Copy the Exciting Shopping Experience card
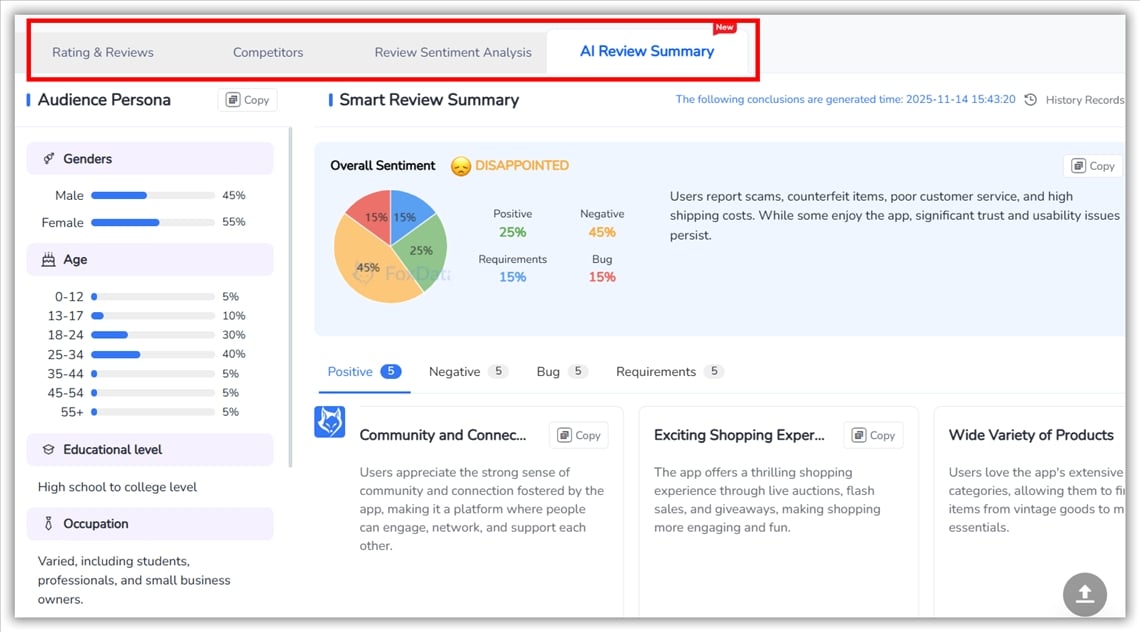 (873, 435)
